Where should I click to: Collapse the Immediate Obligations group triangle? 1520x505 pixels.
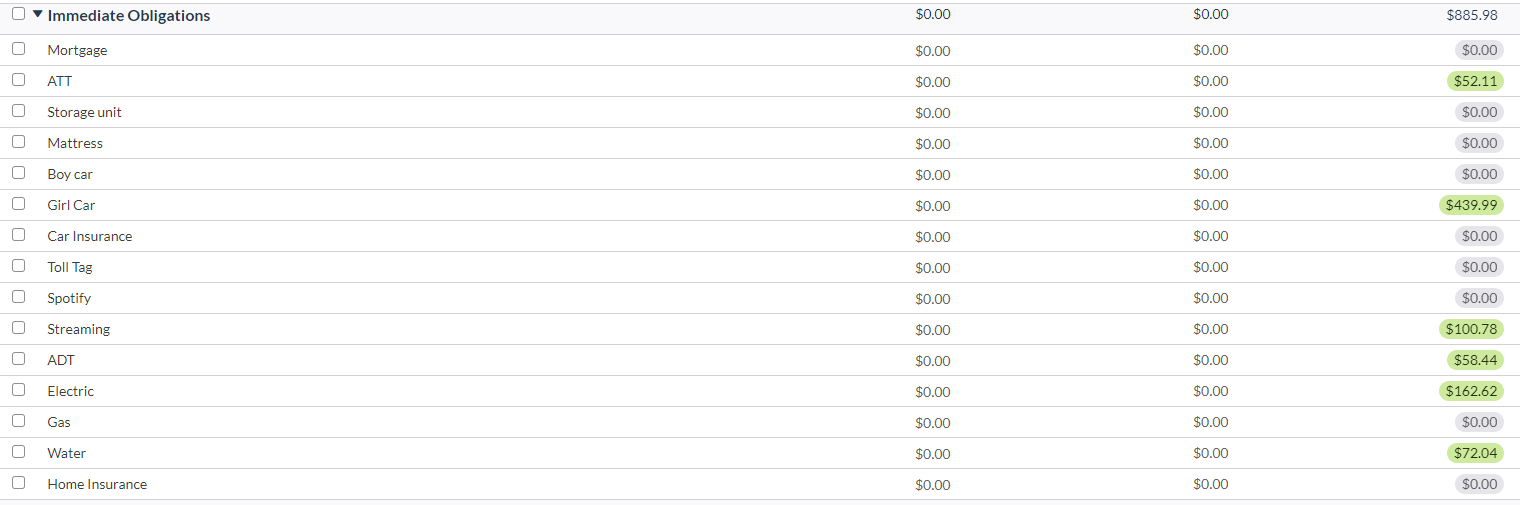point(37,15)
